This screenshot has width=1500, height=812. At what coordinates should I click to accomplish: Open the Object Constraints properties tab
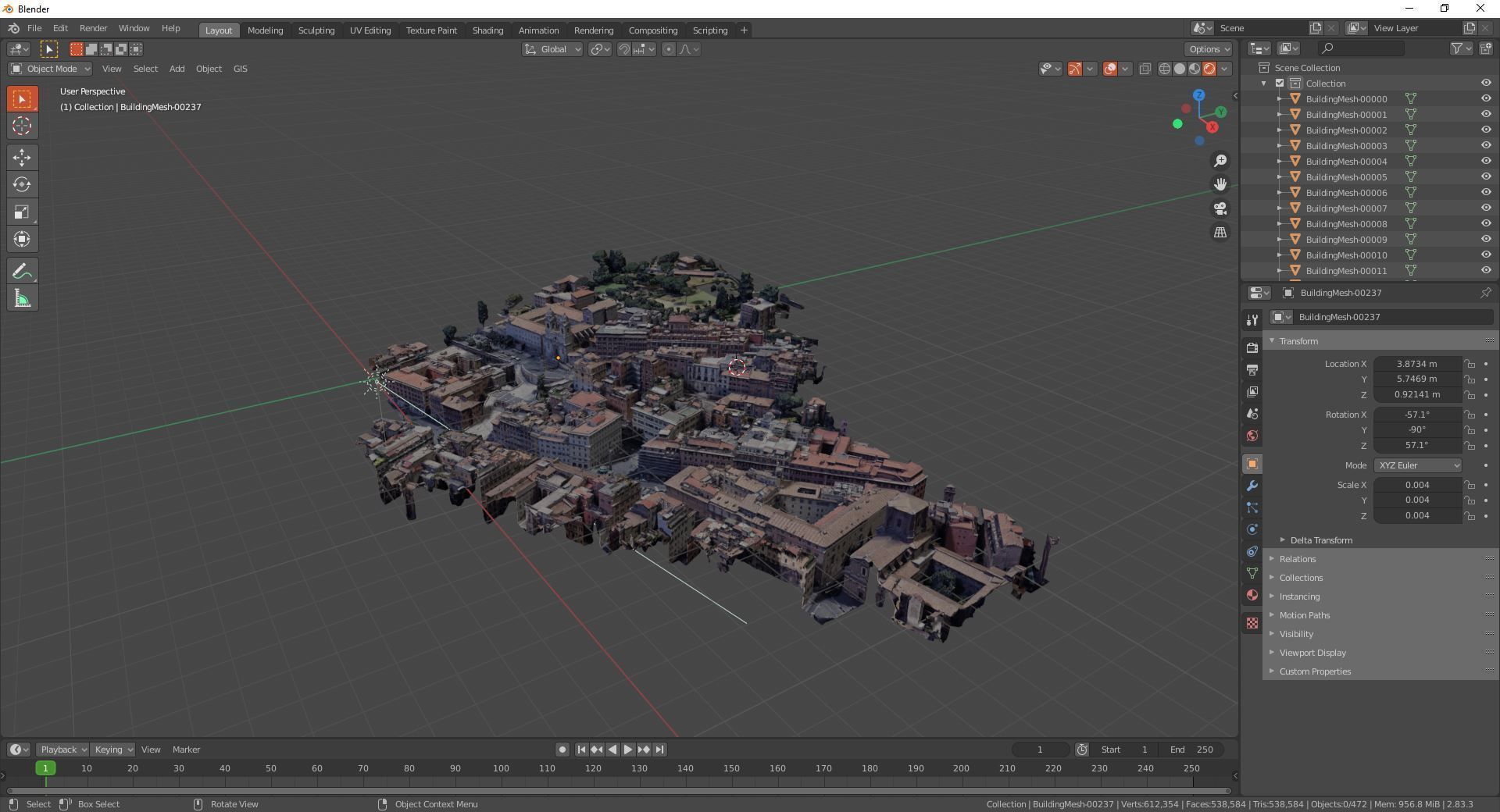pyautogui.click(x=1252, y=551)
